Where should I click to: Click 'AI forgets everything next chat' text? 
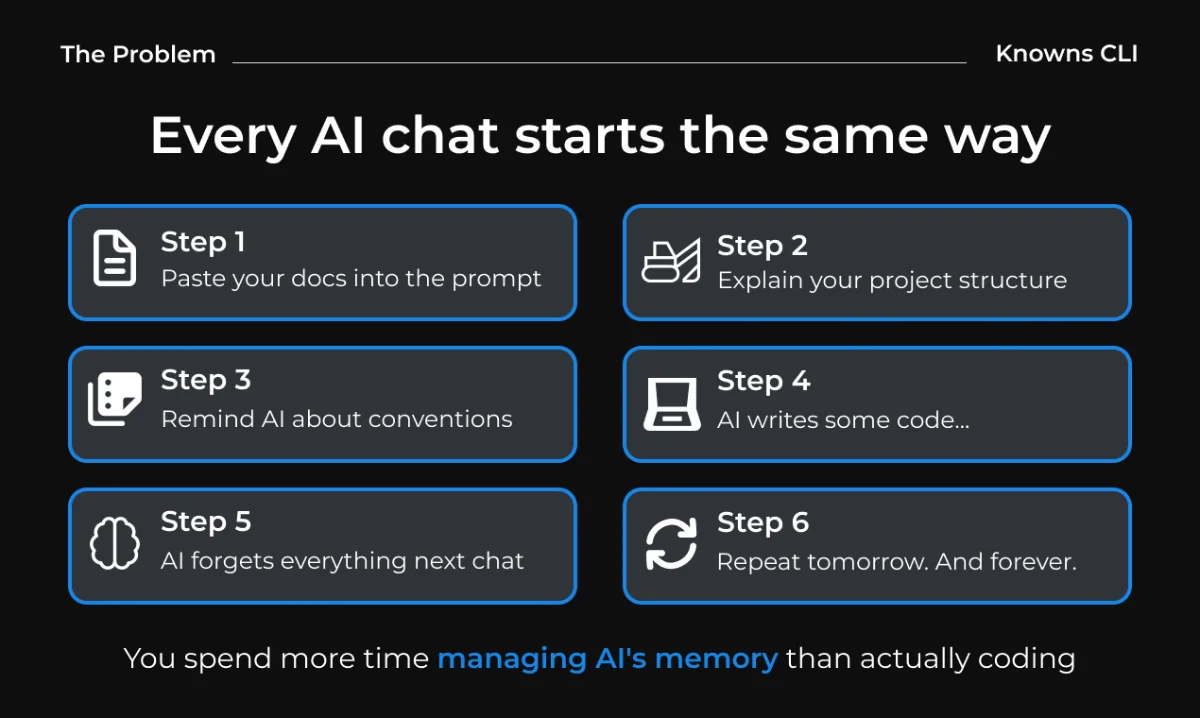(342, 561)
